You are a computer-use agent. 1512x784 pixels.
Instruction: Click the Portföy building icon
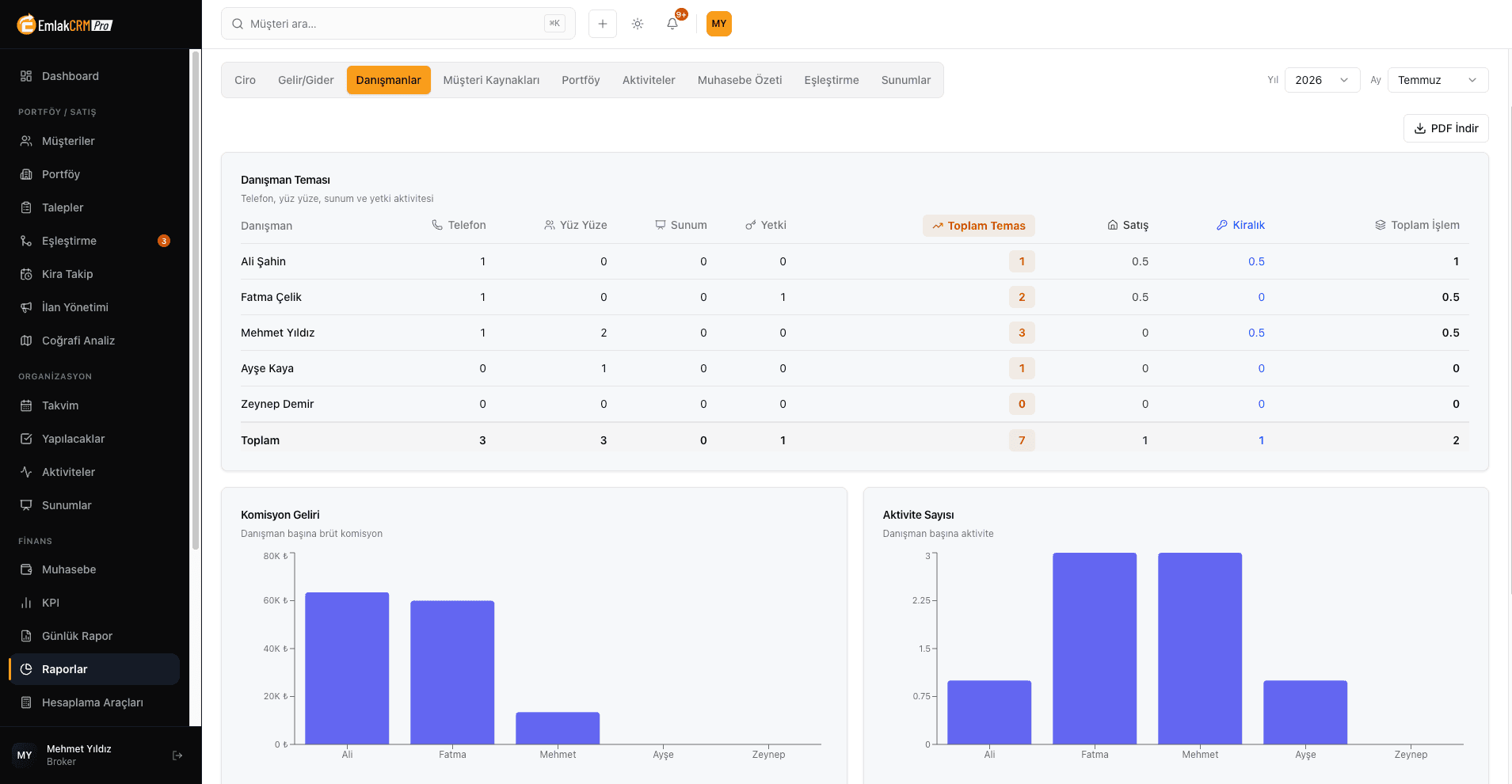26,174
